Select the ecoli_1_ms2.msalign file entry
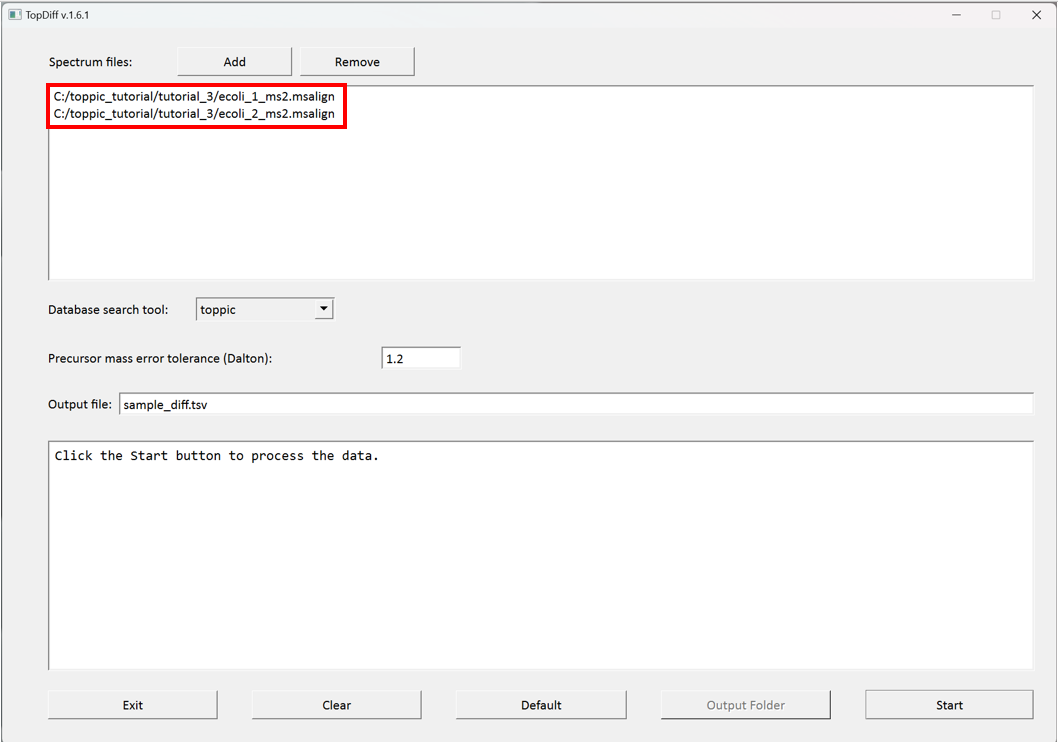1058x742 pixels. point(194,96)
